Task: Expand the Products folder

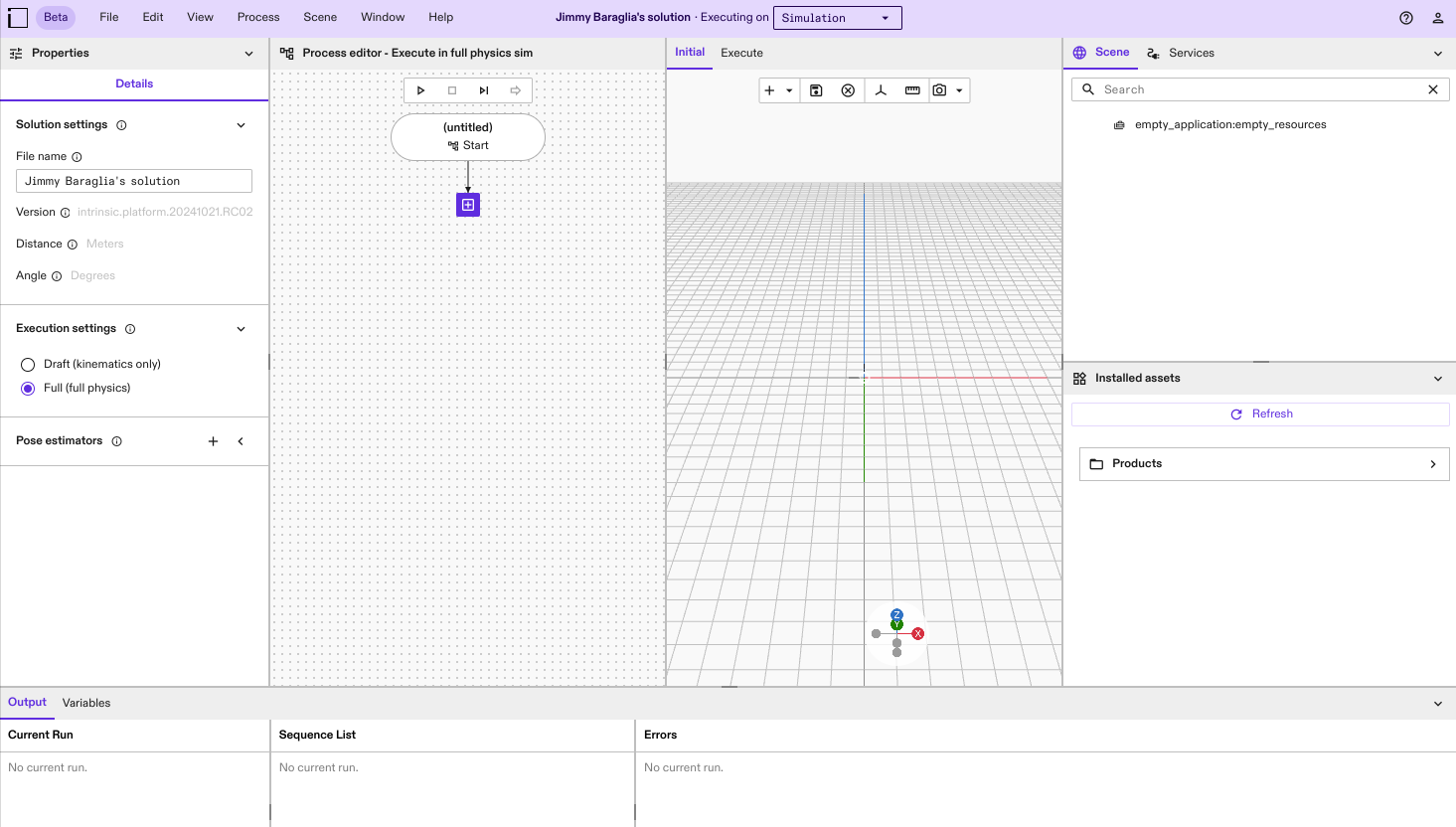Action: click(x=1263, y=464)
